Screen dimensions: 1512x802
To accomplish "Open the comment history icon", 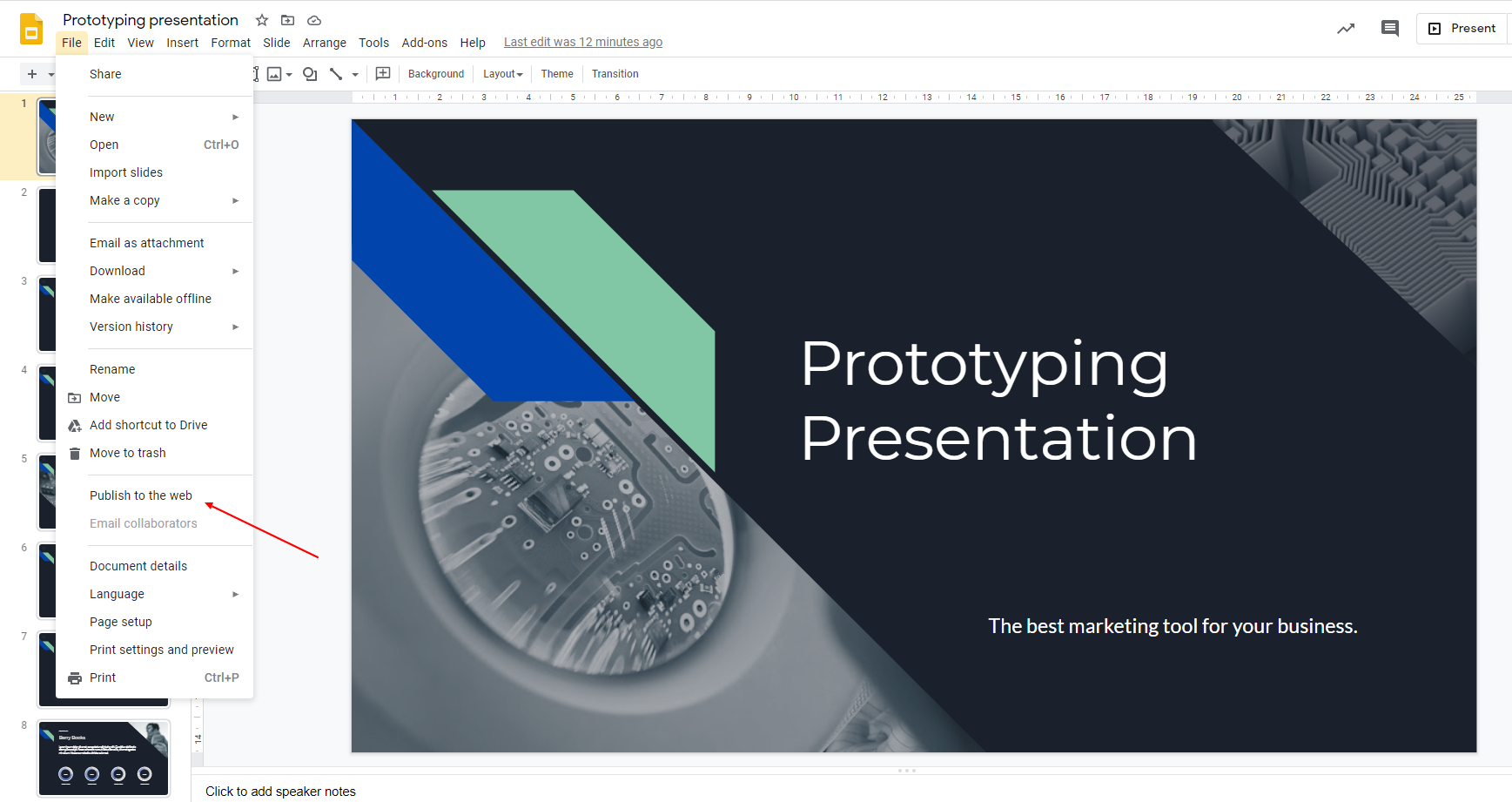I will tap(1390, 29).
